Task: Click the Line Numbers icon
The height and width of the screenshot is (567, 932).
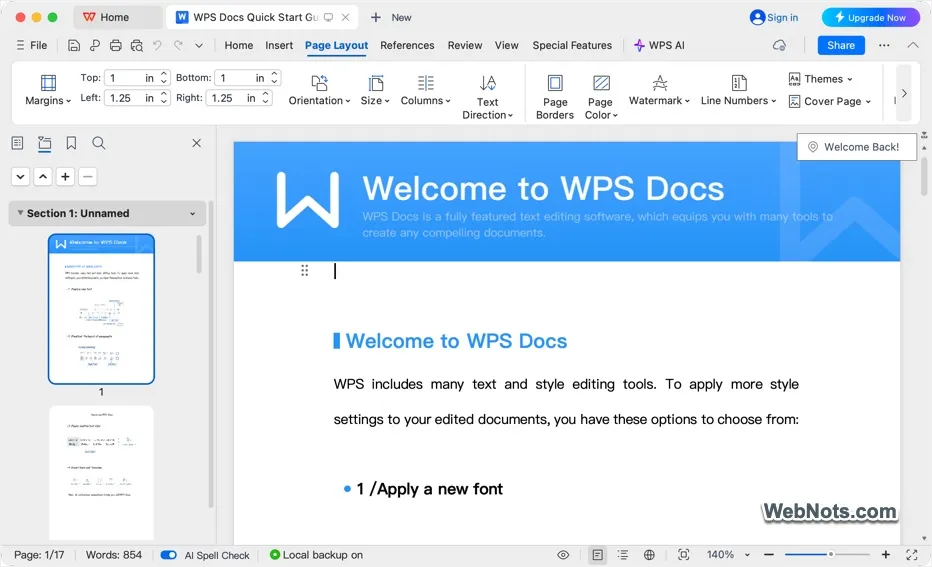Action: pyautogui.click(x=739, y=84)
